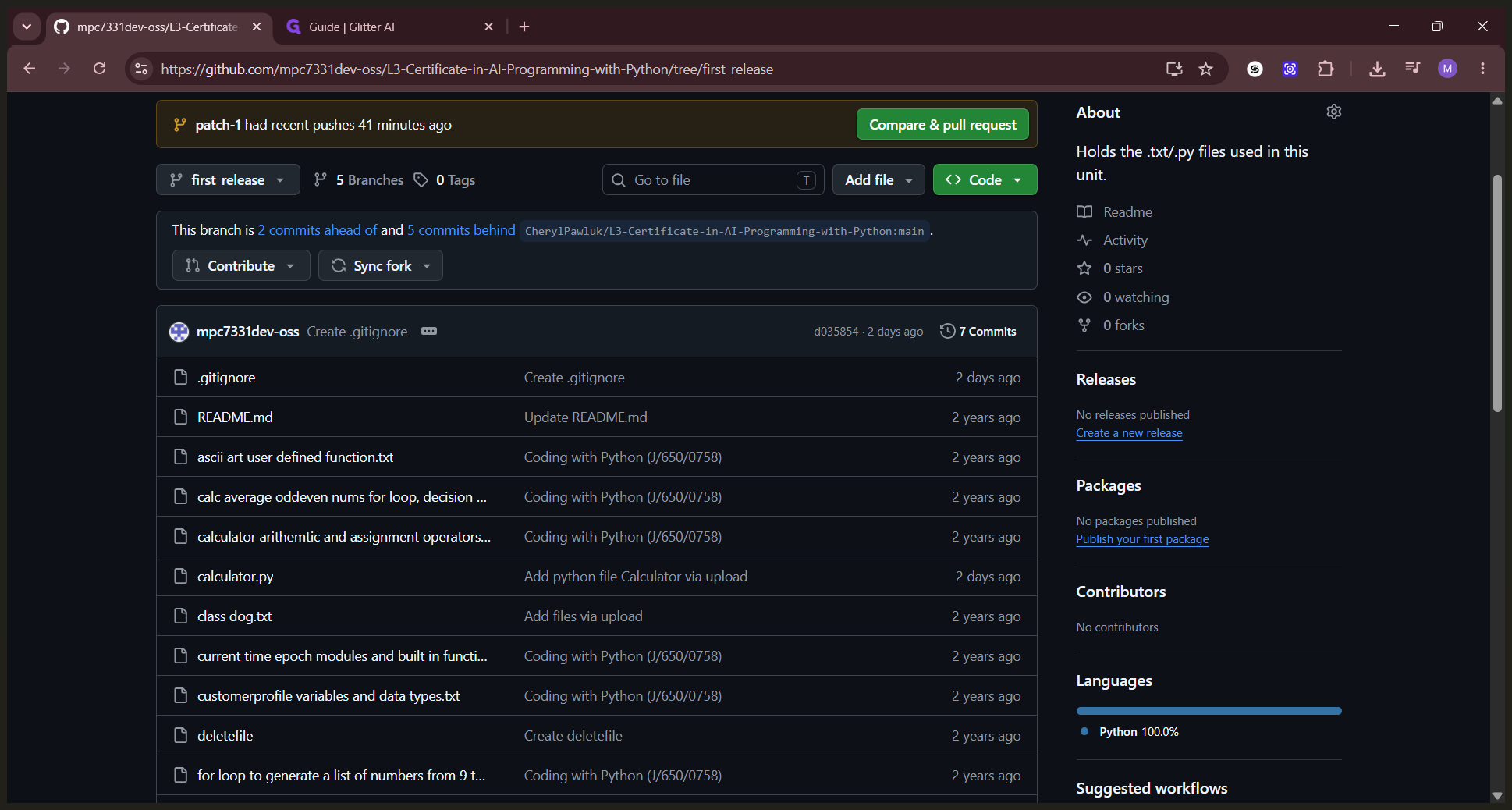Bookmark this page with star icon
The height and width of the screenshot is (810, 1512).
tap(1205, 69)
